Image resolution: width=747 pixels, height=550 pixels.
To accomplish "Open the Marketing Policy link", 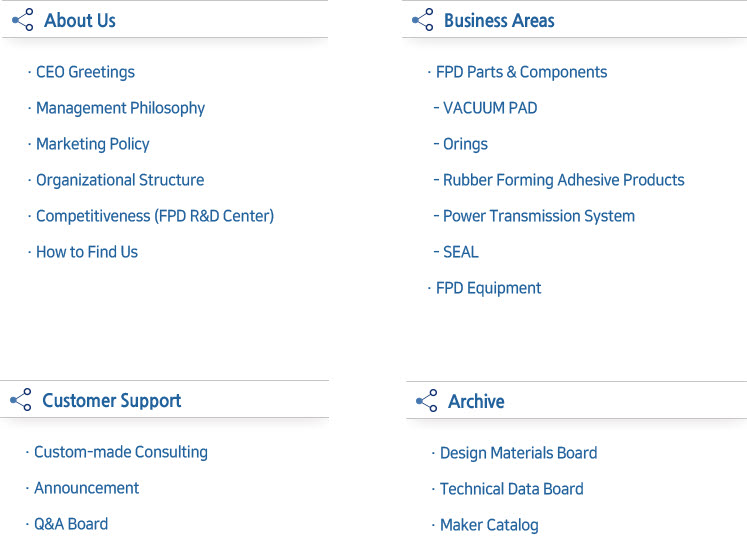I will (92, 144).
